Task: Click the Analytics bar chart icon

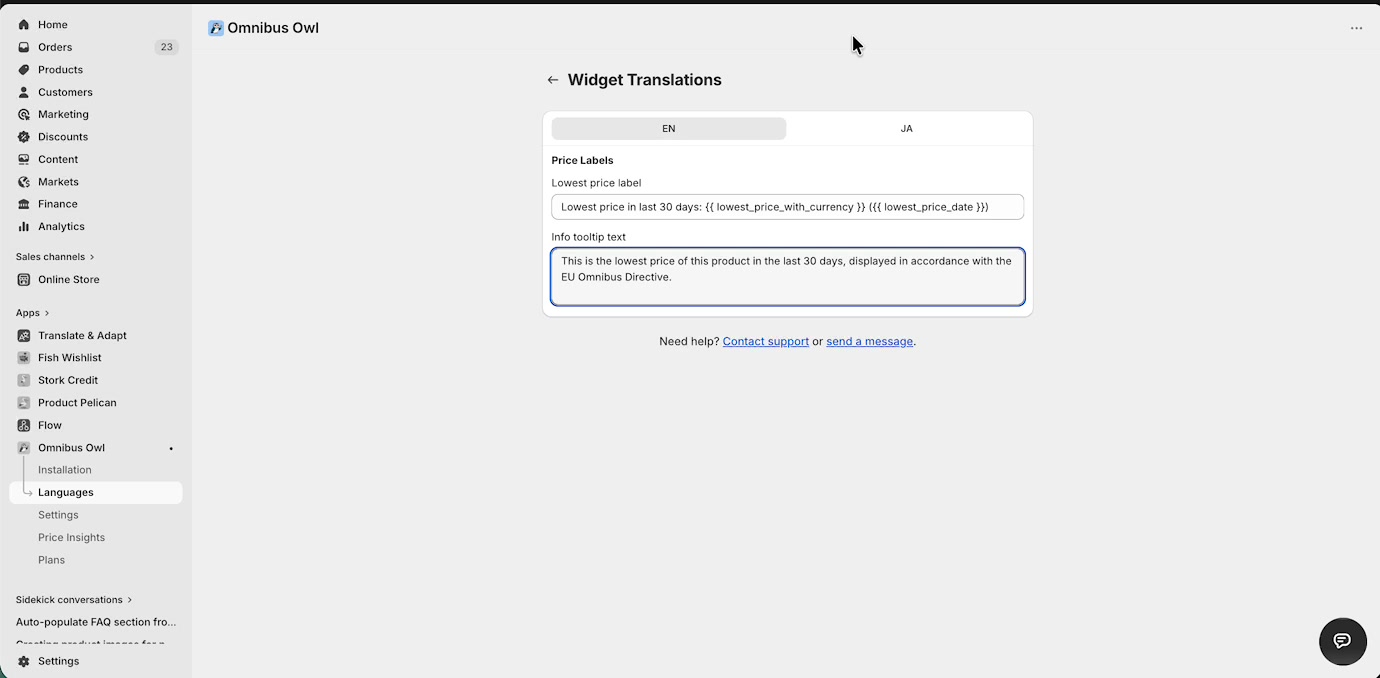Action: pyautogui.click(x=24, y=226)
